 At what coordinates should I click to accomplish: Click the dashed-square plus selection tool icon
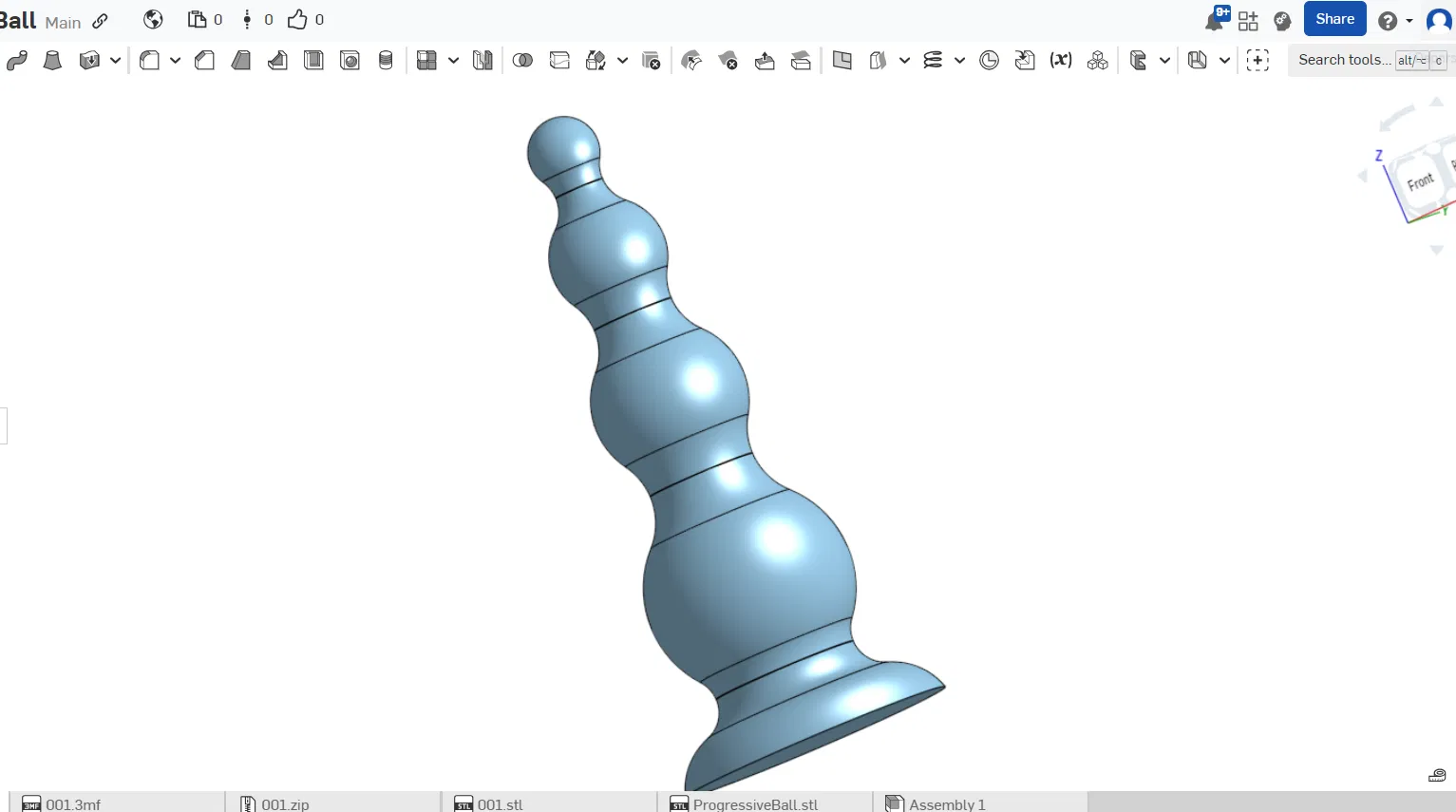[x=1257, y=61]
